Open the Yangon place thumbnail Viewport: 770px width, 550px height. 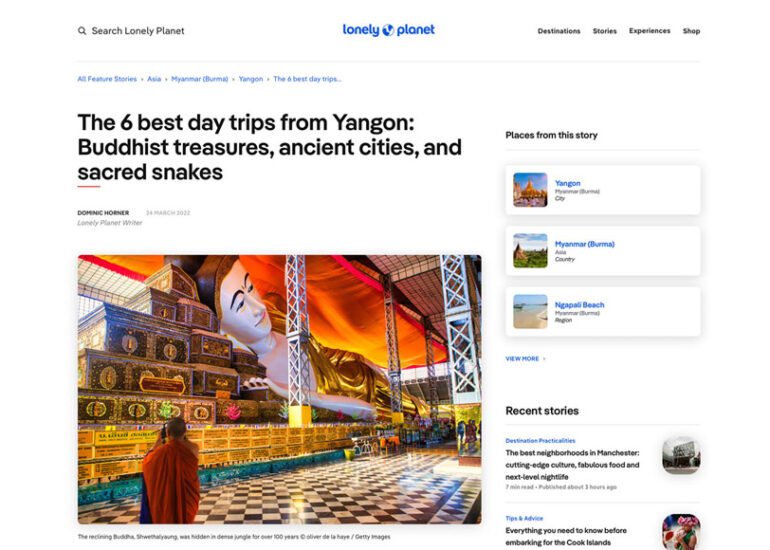click(x=530, y=190)
